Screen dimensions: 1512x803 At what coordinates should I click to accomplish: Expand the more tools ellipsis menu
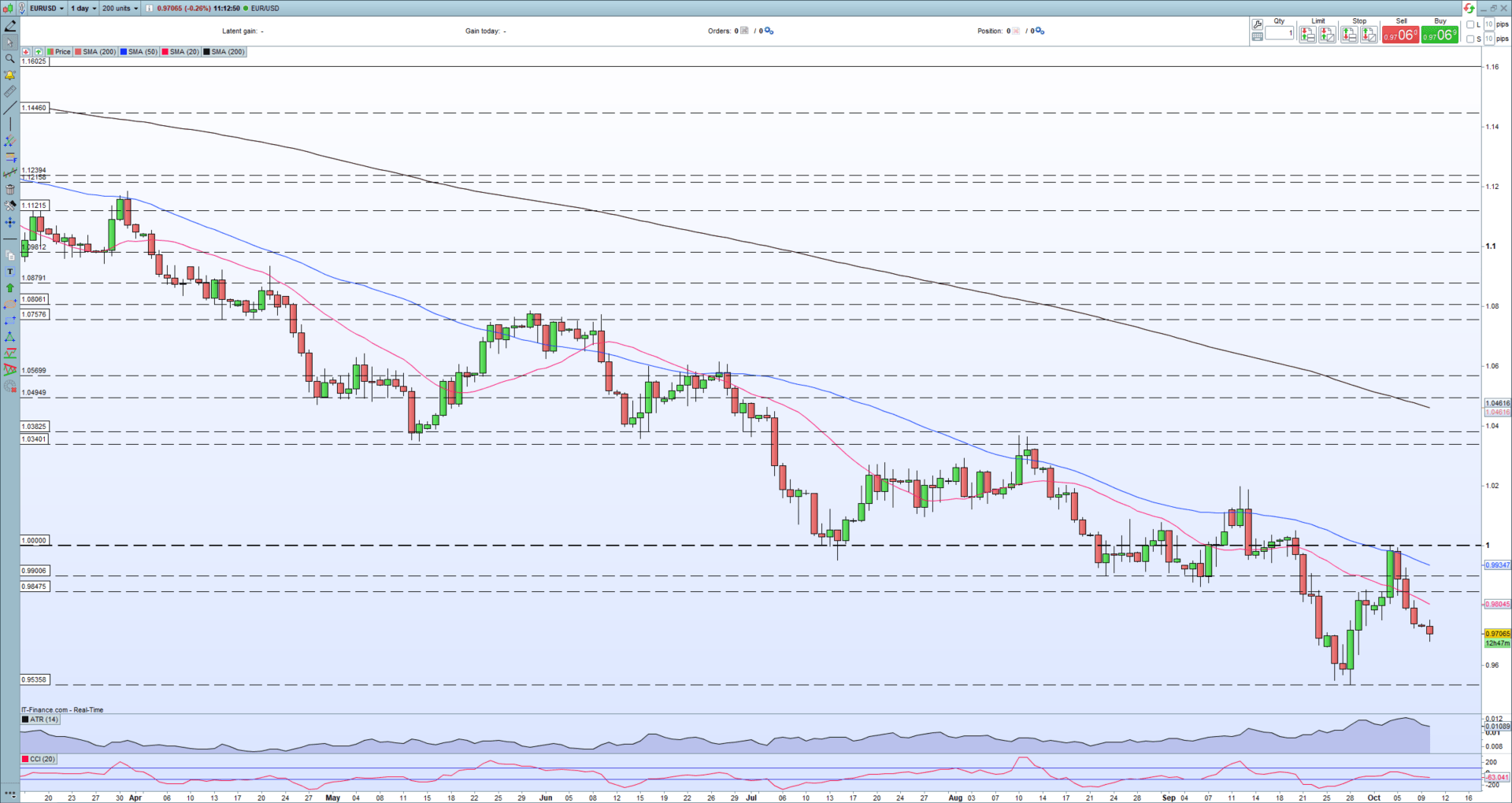(9, 794)
